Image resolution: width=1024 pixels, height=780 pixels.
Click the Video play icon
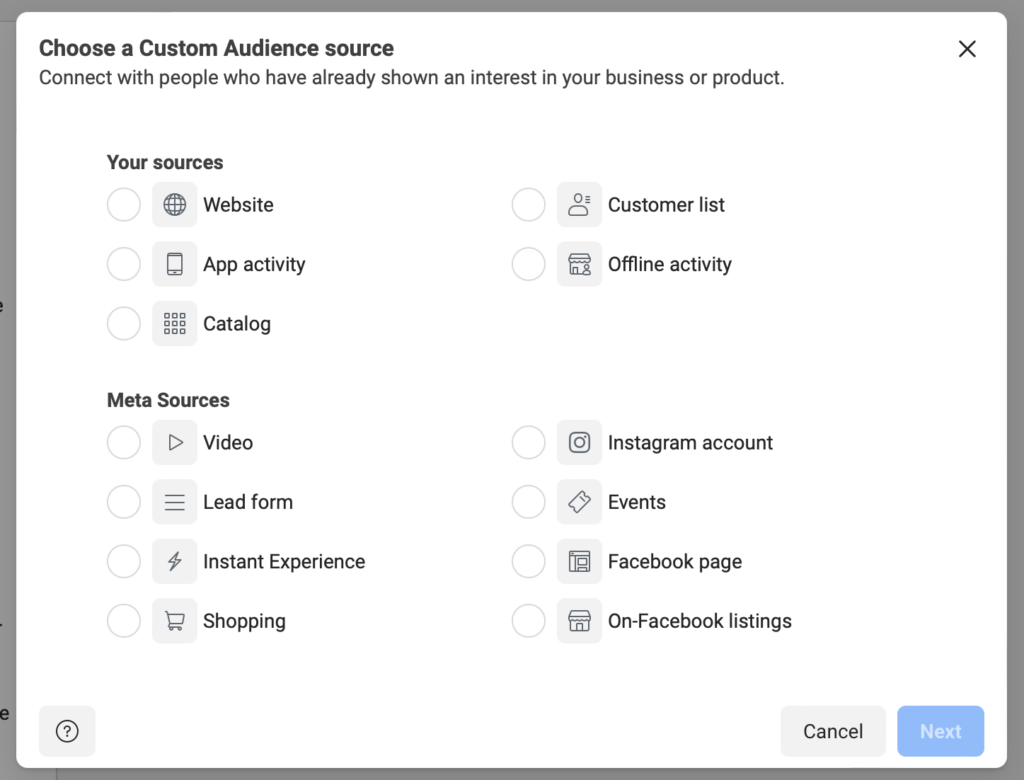click(175, 443)
